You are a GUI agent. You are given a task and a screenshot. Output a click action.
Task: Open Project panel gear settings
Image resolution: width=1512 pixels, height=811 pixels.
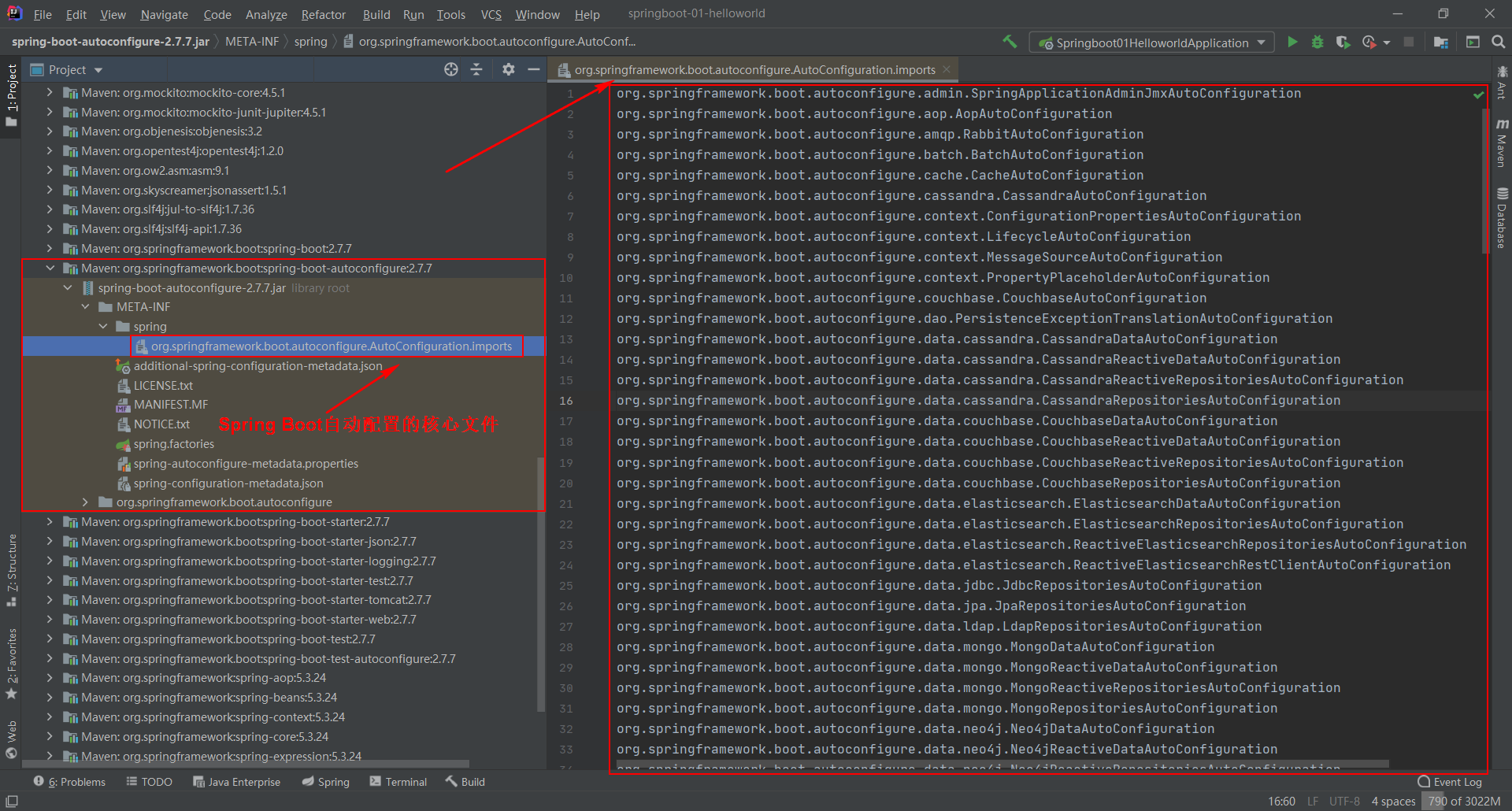[509, 70]
